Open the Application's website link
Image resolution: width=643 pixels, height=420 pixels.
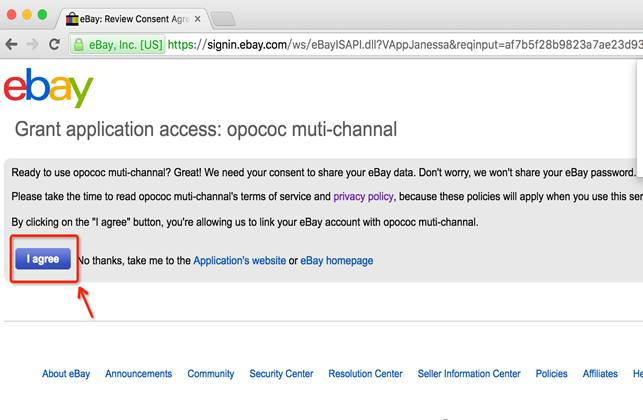(239, 261)
